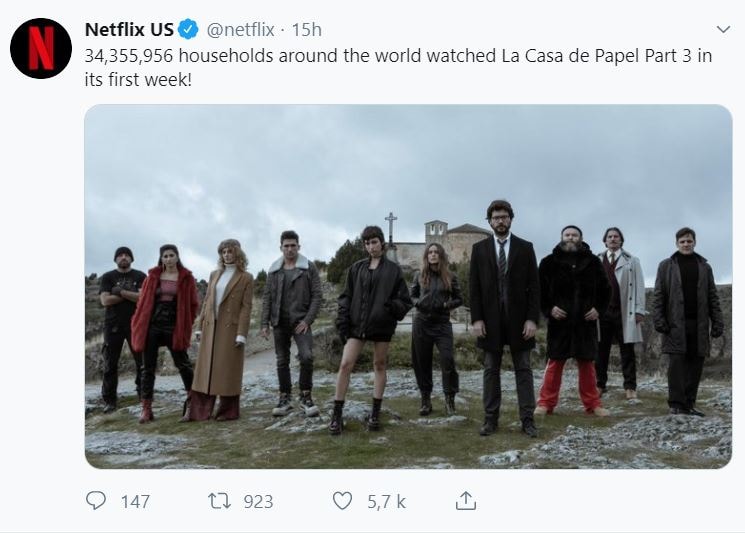Image resolution: width=745 pixels, height=533 pixels.
Task: View the 923 retweets count
Action: (x=258, y=502)
